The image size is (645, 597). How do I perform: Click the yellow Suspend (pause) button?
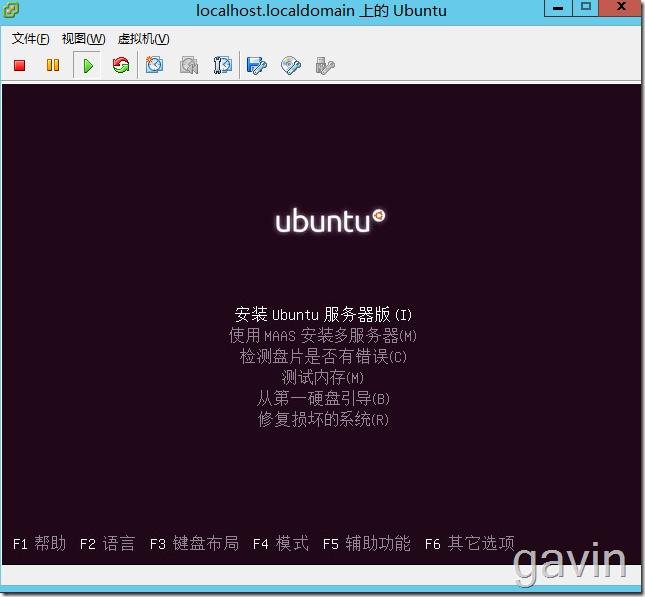point(53,65)
